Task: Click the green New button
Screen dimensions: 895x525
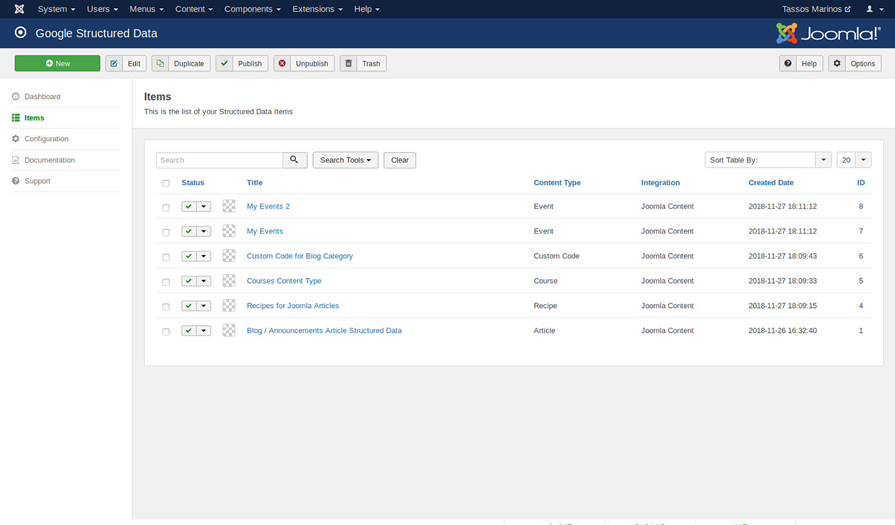Action: pyautogui.click(x=57, y=63)
